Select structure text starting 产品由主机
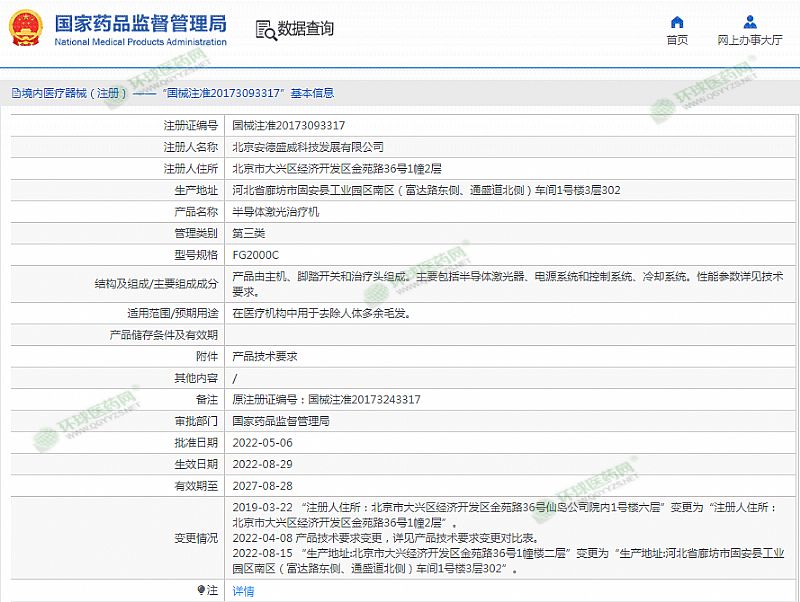 (508, 284)
